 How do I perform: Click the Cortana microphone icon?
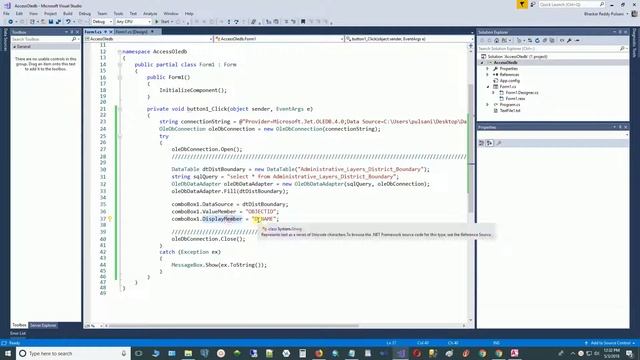coord(124,353)
